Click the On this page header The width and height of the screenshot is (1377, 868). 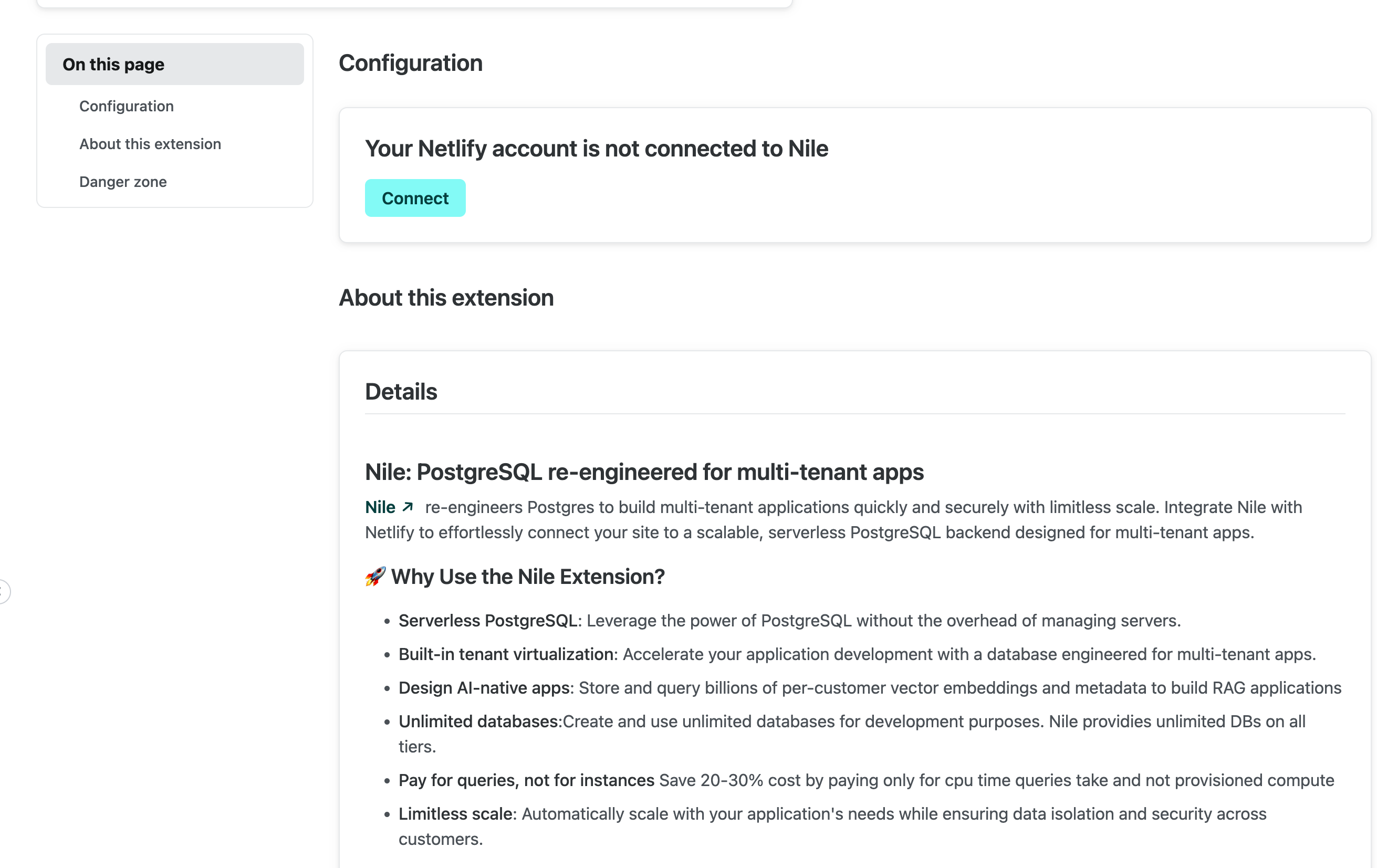pyautogui.click(x=113, y=65)
